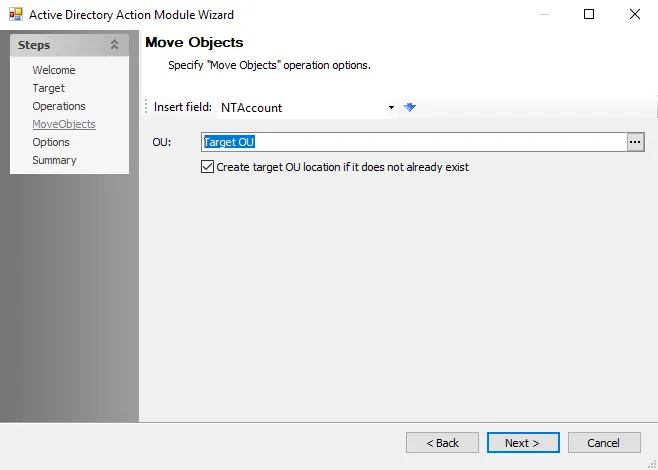Select the MoveObjects step
The height and width of the screenshot is (470, 658).
pyautogui.click(x=64, y=124)
